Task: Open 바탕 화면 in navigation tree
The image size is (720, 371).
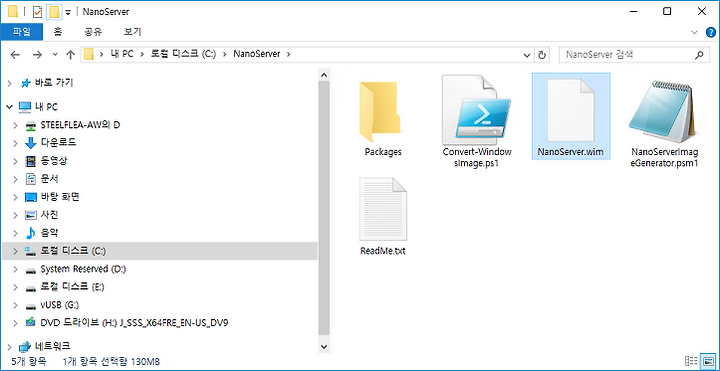Action: point(60,197)
